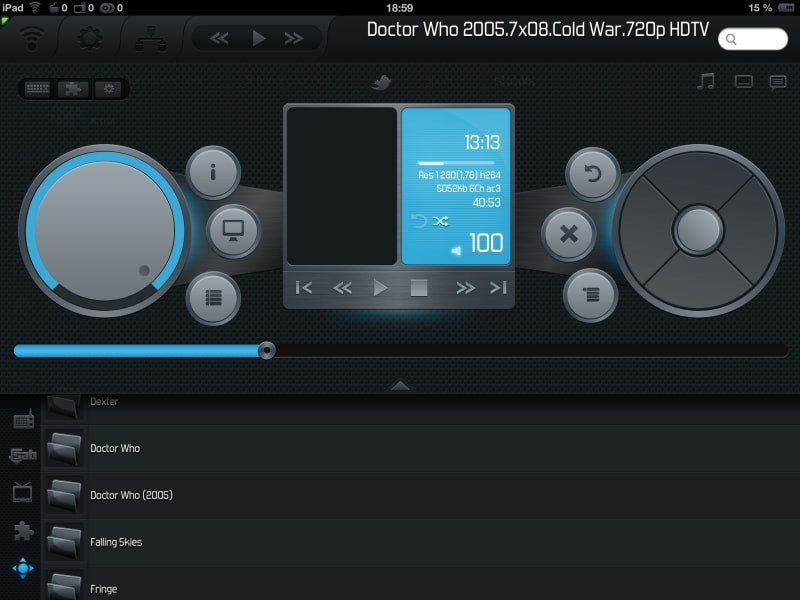The height and width of the screenshot is (600, 800).
Task: Tap play triangle in top toolbar
Action: pyautogui.click(x=259, y=38)
